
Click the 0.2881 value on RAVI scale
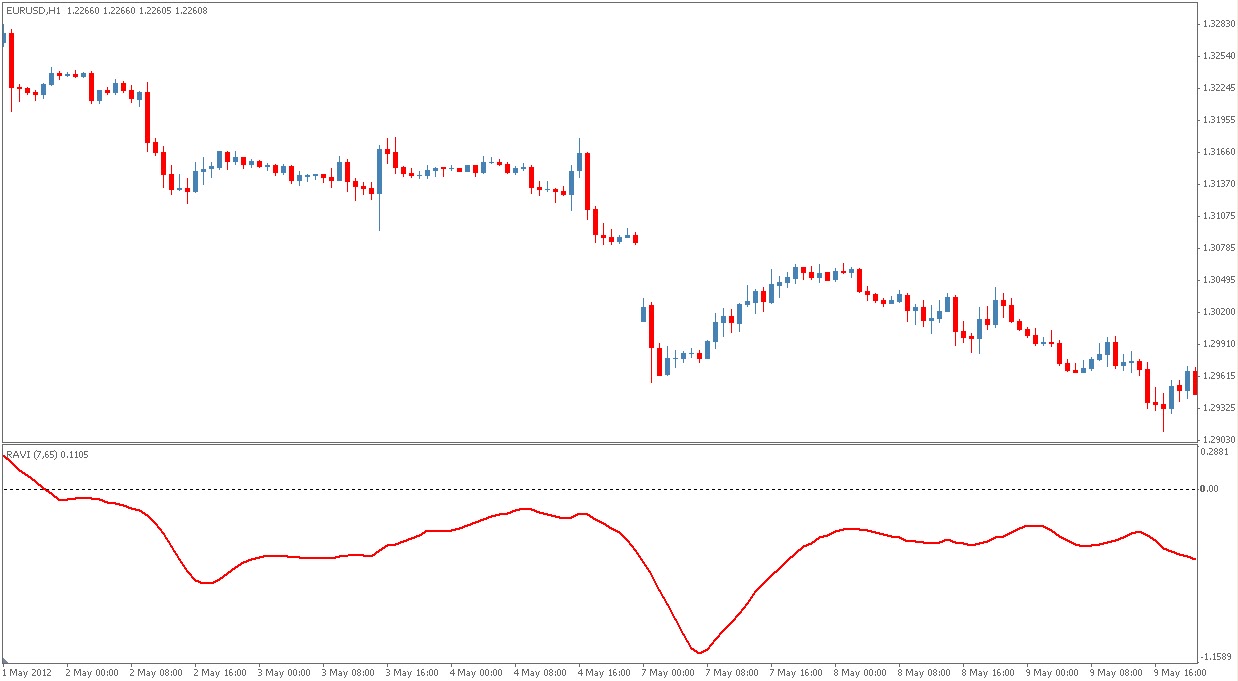pyautogui.click(x=1215, y=453)
